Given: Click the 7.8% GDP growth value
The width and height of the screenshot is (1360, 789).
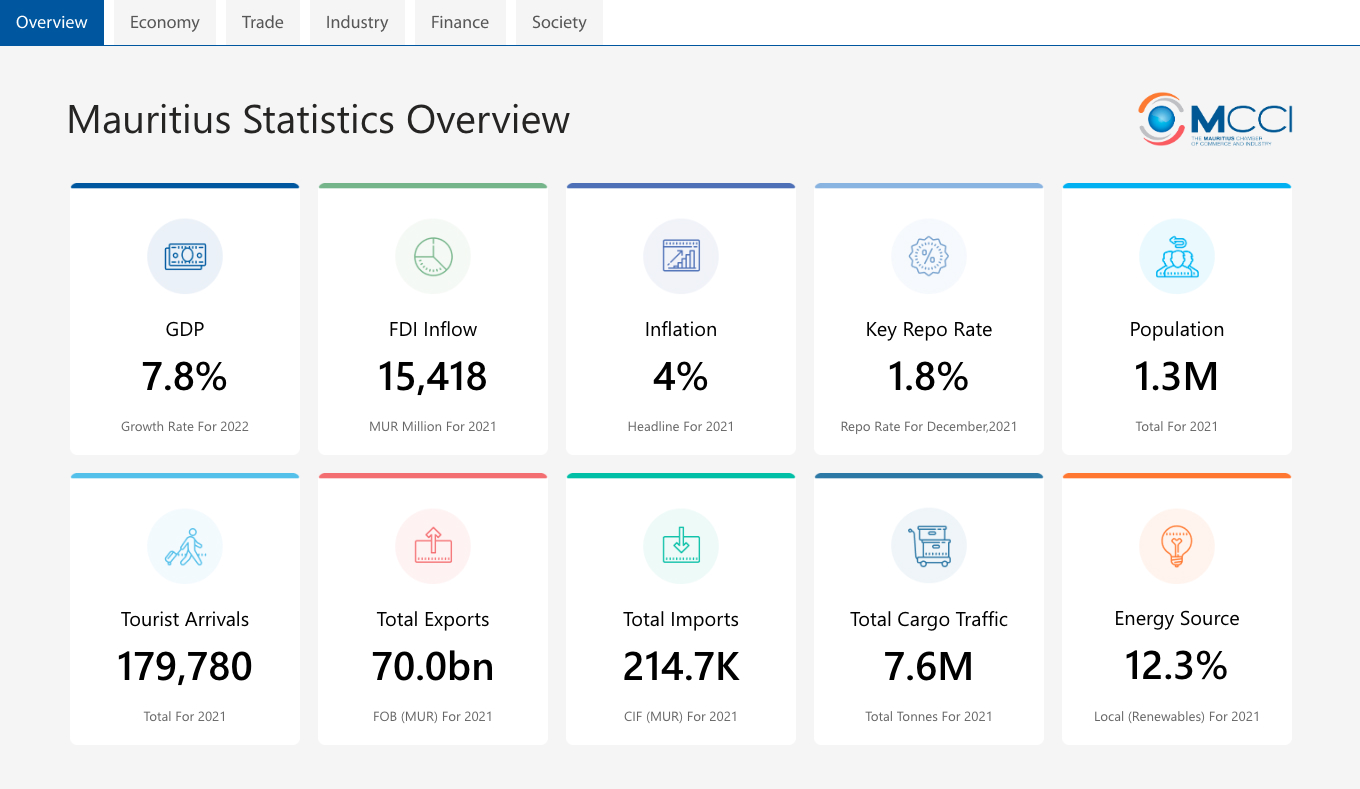Looking at the screenshot, I should (x=185, y=377).
